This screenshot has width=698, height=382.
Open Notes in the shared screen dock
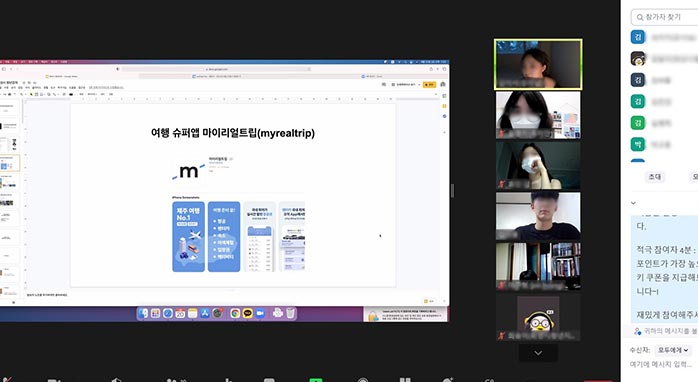tap(192, 313)
